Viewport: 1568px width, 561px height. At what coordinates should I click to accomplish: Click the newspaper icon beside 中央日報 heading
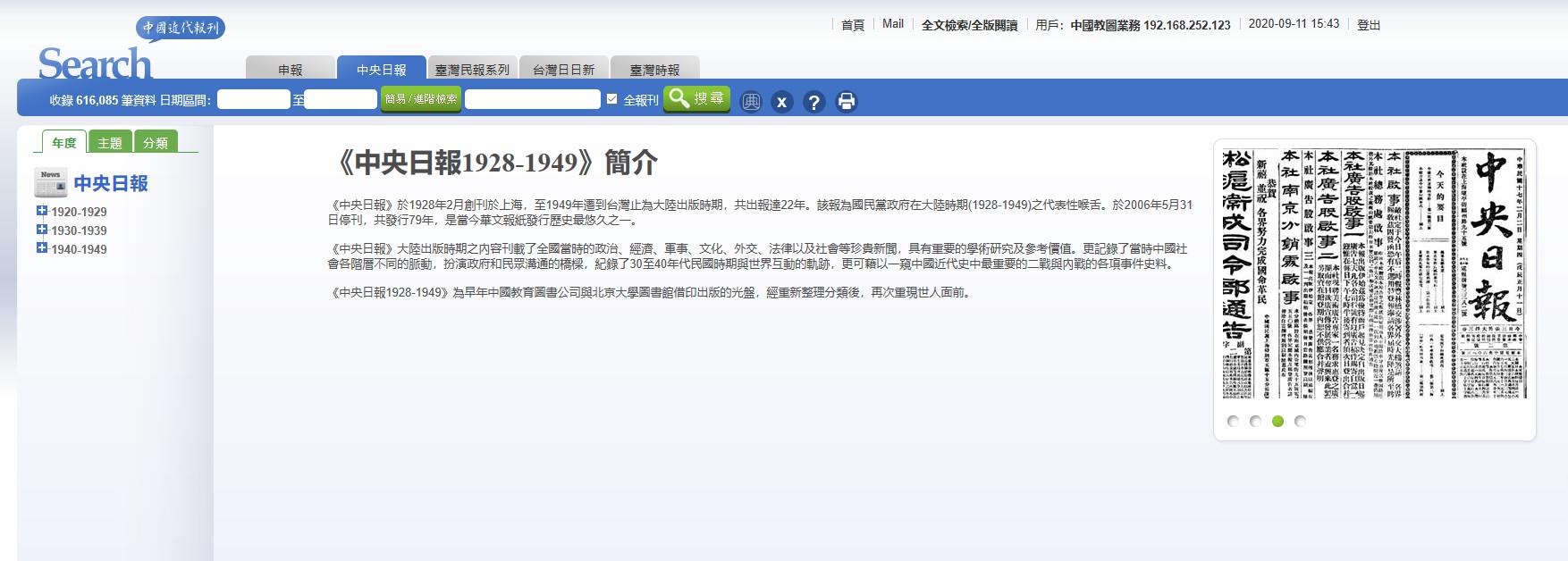[x=50, y=183]
